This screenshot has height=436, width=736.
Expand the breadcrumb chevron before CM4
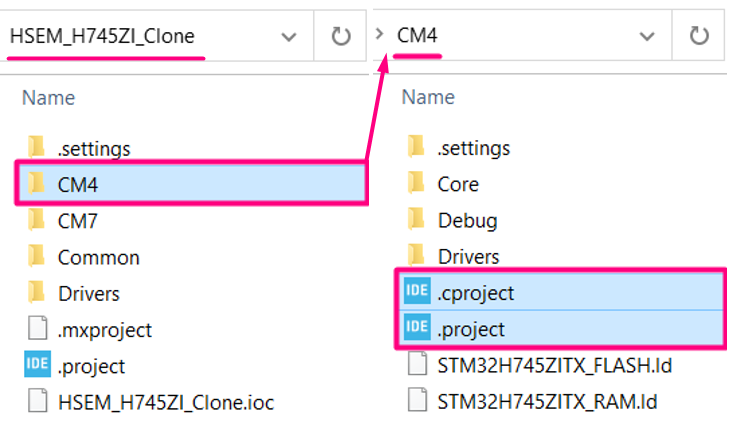(379, 36)
